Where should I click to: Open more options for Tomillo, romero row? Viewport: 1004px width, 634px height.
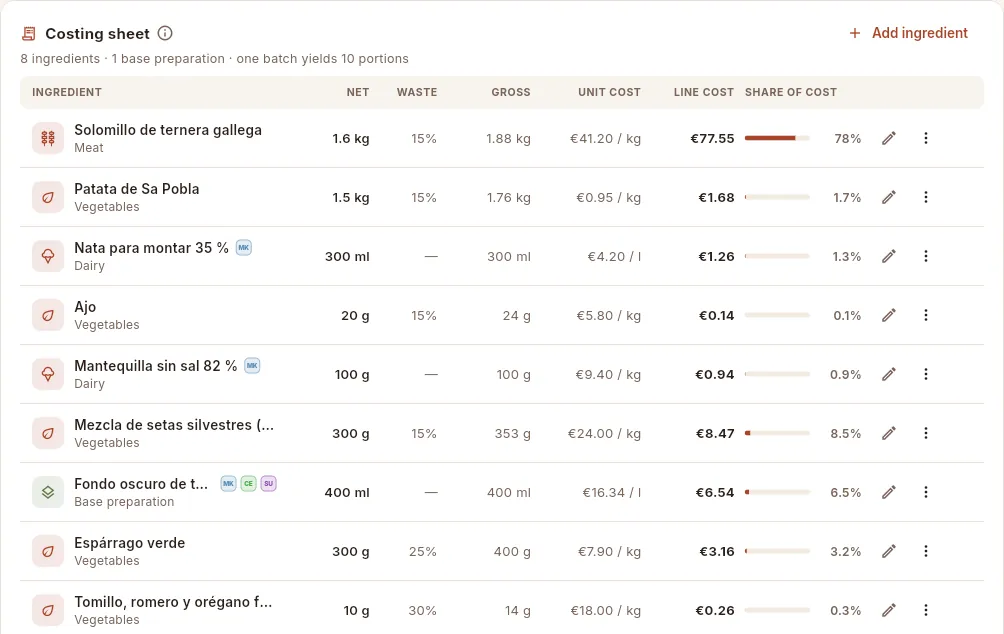point(926,610)
